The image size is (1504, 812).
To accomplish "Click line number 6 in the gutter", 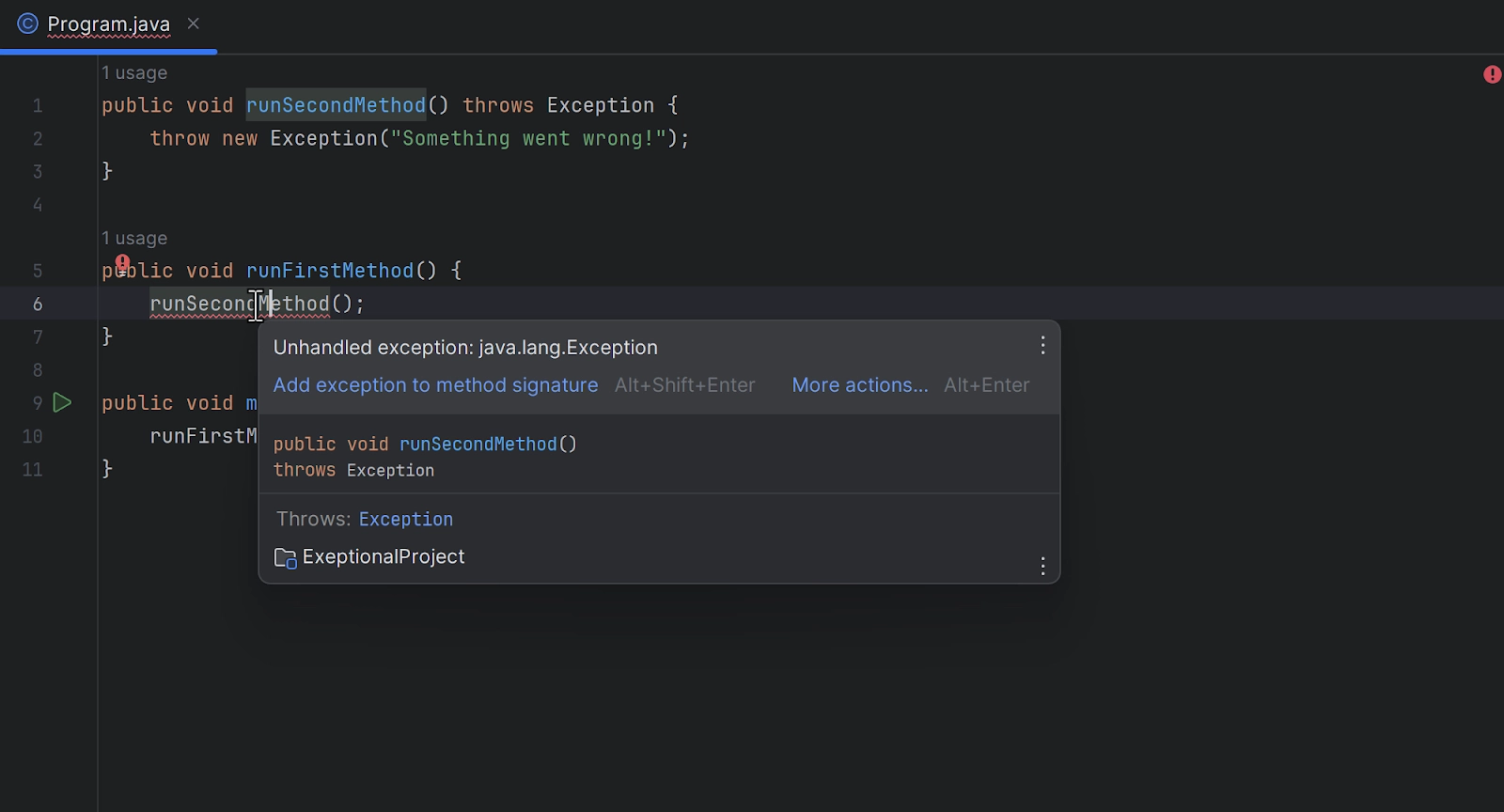I will coord(38,304).
